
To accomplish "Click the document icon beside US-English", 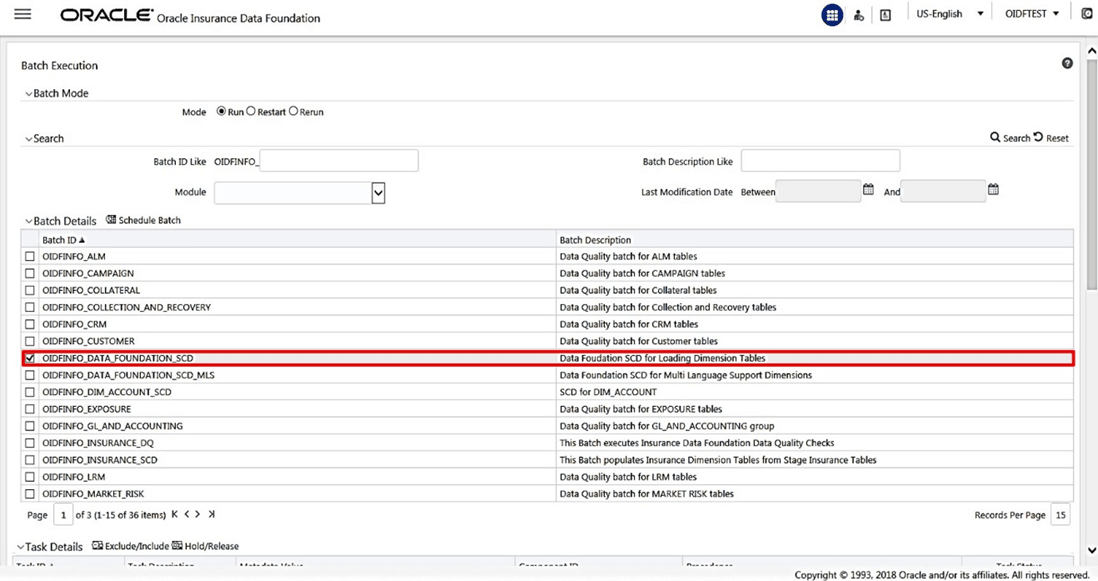I will tap(885, 15).
